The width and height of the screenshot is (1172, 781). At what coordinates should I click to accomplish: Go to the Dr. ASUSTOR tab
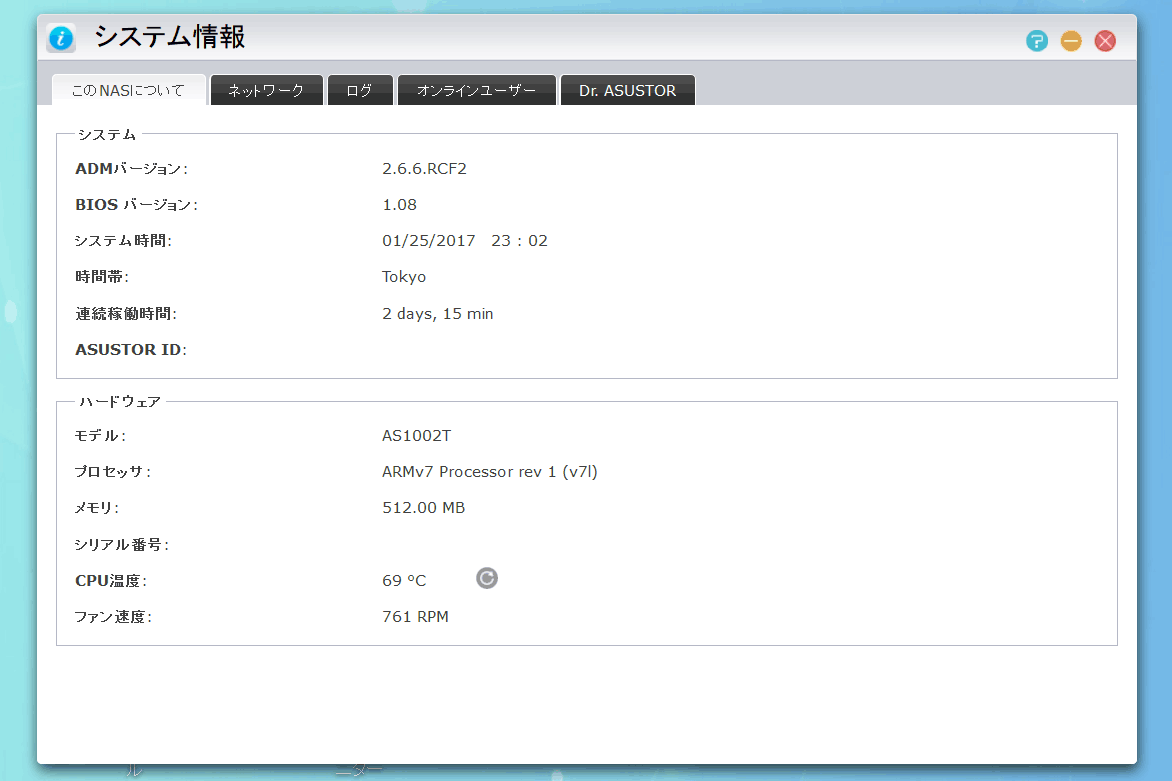[x=627, y=90]
